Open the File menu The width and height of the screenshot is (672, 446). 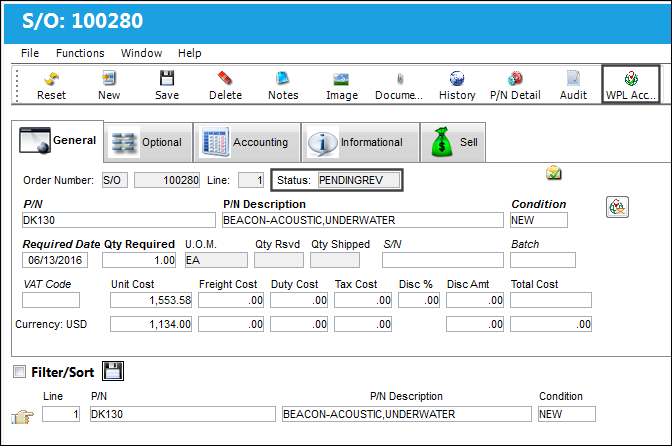30,53
